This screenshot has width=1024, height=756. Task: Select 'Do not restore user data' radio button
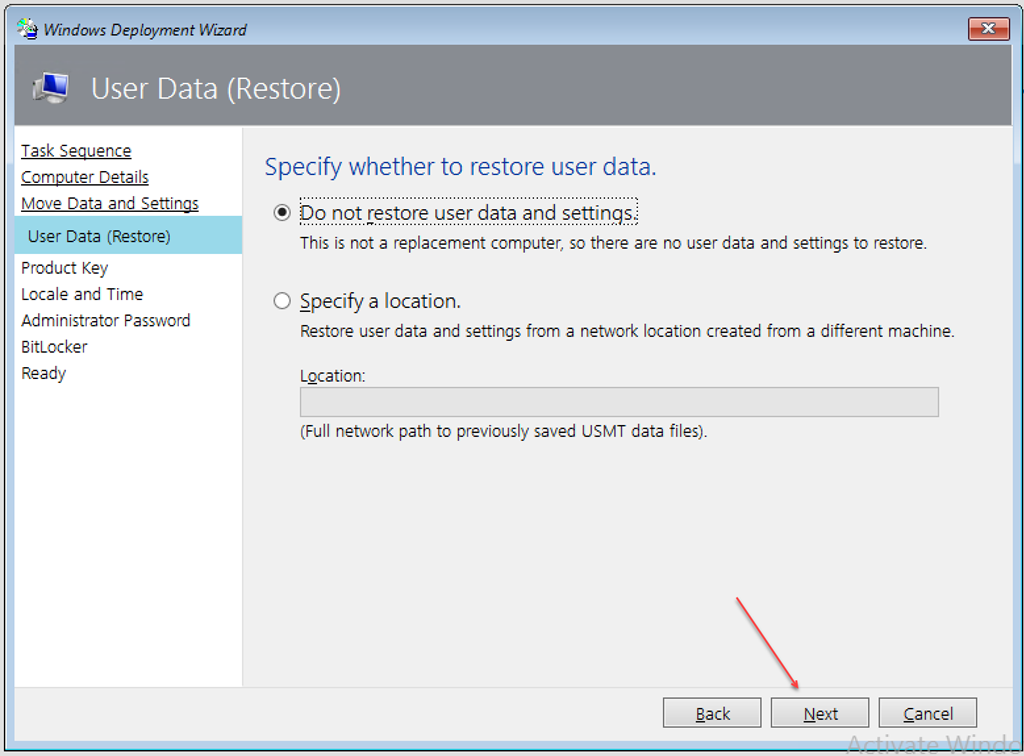tap(282, 213)
